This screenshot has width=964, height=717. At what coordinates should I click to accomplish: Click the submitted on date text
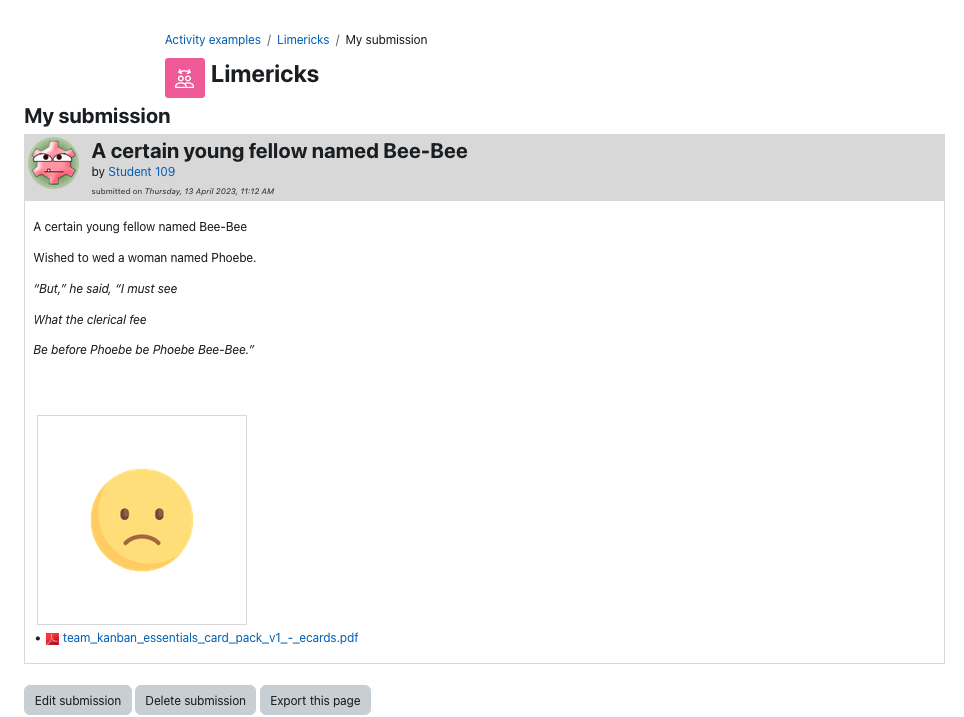[183, 191]
